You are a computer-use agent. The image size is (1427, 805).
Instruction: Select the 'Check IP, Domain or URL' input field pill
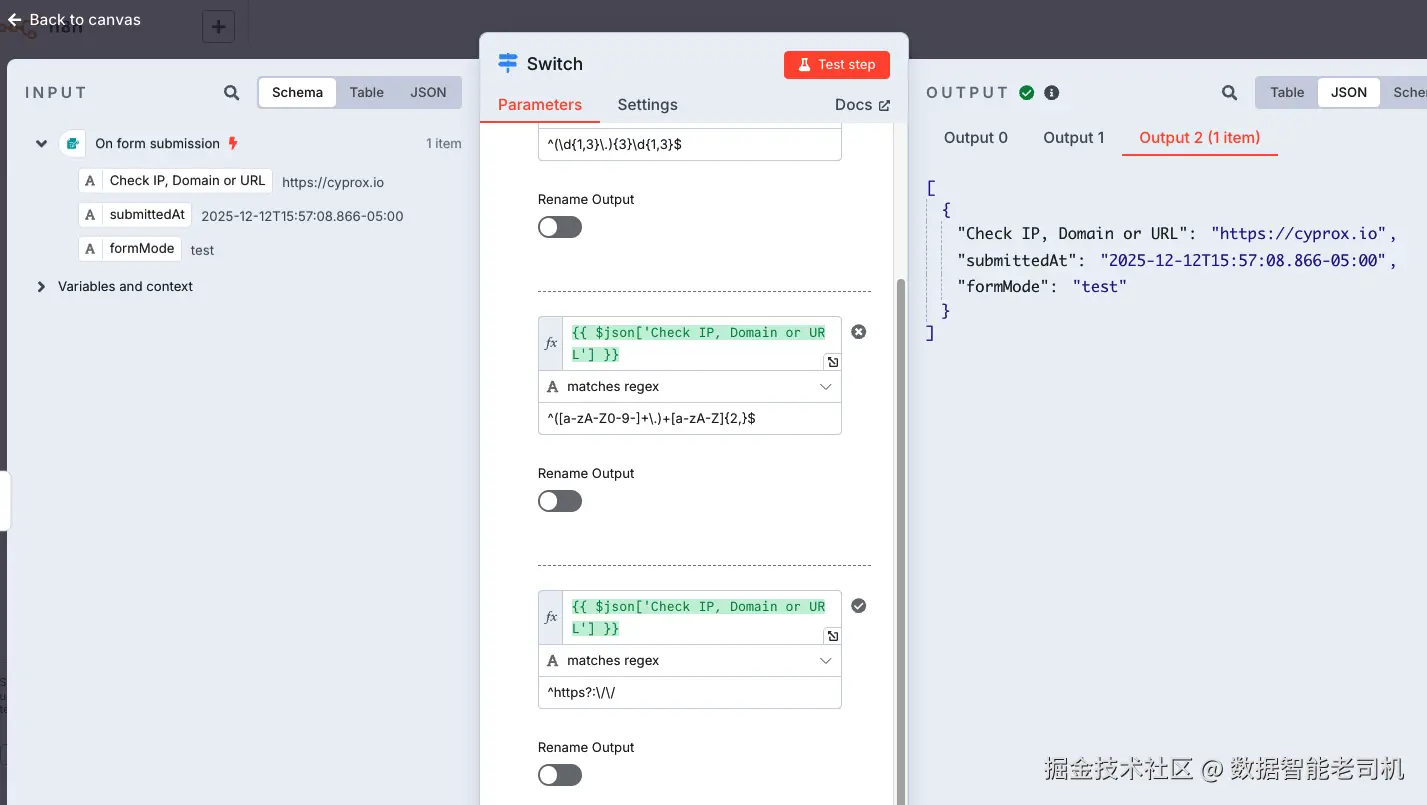[x=176, y=181]
